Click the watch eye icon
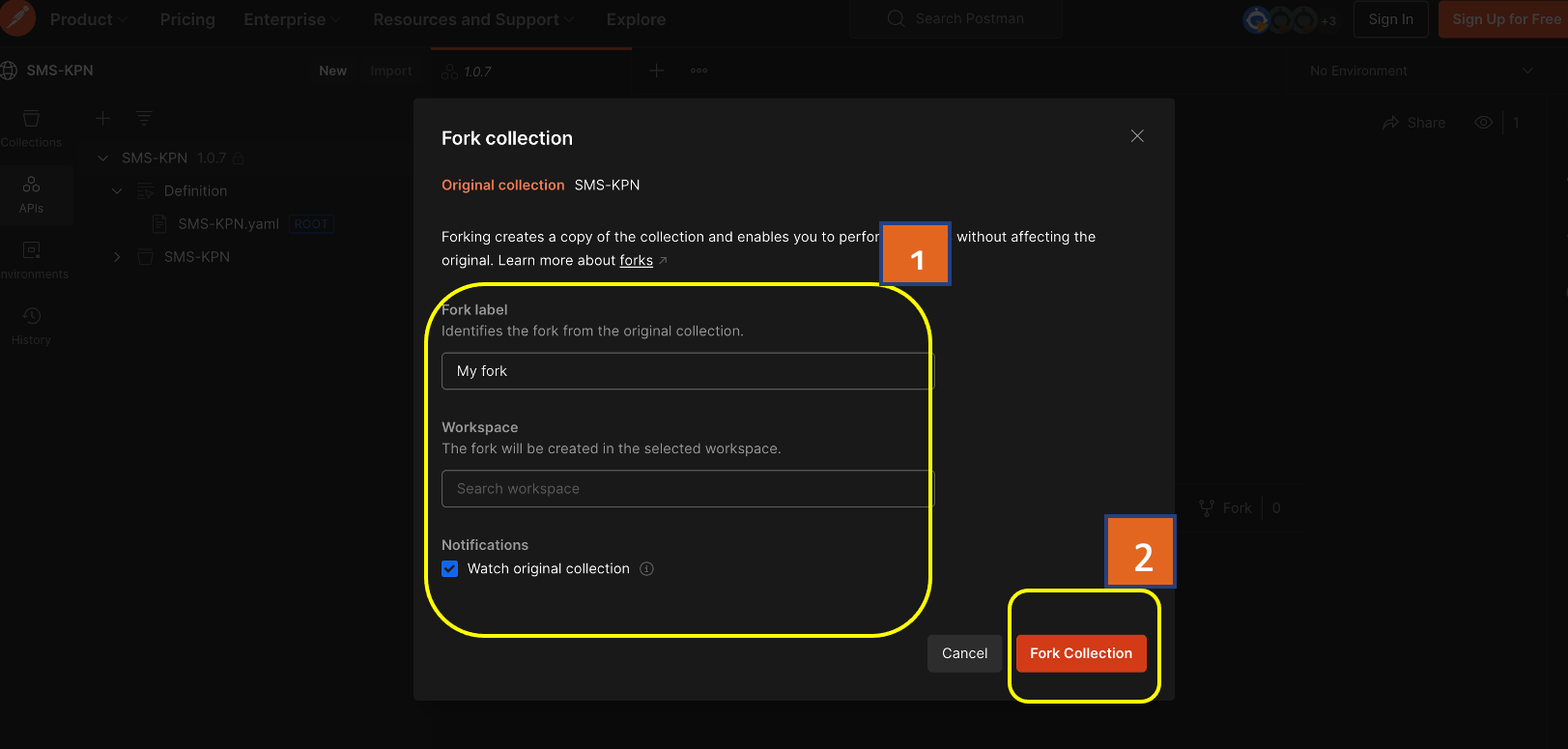This screenshot has width=1568, height=749. click(1484, 123)
